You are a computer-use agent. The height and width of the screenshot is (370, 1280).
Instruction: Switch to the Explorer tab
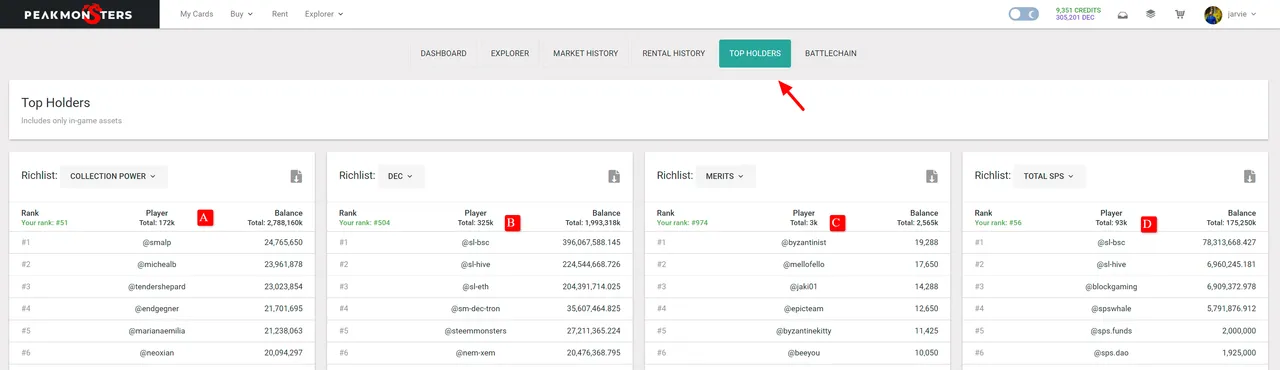point(510,53)
